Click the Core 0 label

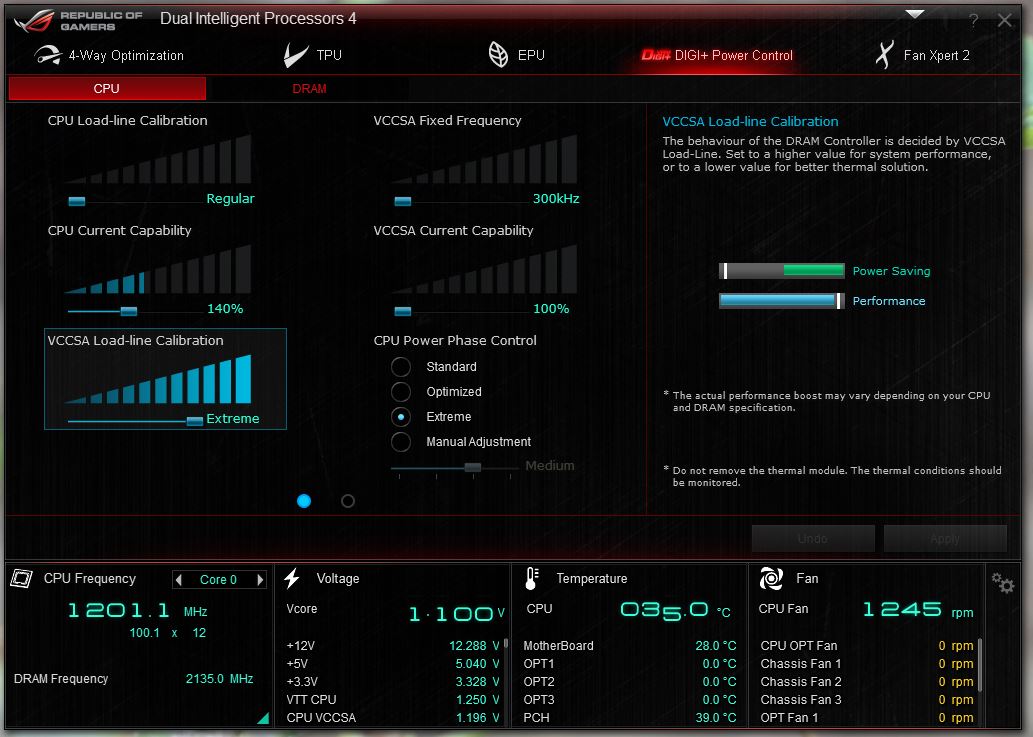218,580
